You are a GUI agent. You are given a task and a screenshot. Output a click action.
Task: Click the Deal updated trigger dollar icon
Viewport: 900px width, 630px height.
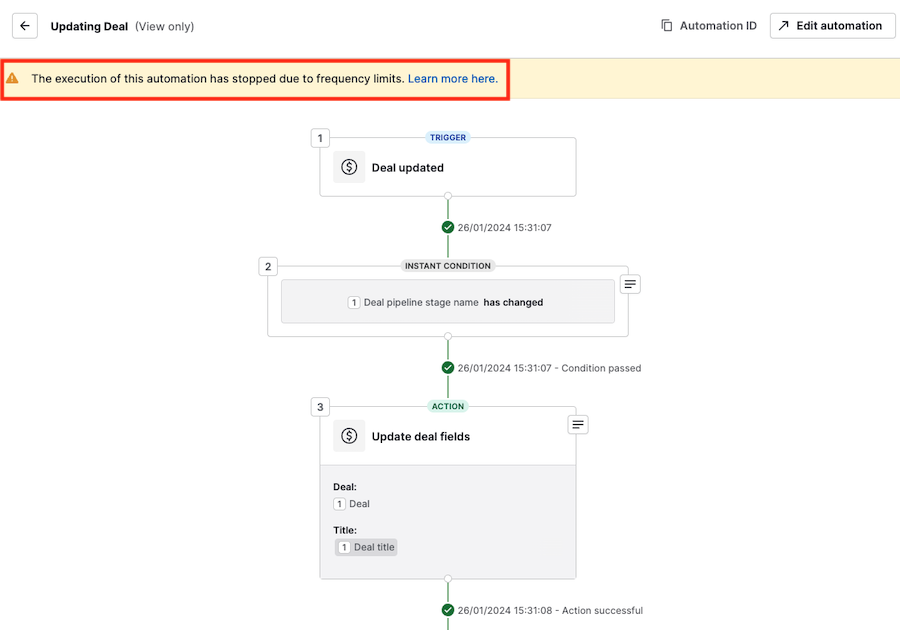[349, 167]
